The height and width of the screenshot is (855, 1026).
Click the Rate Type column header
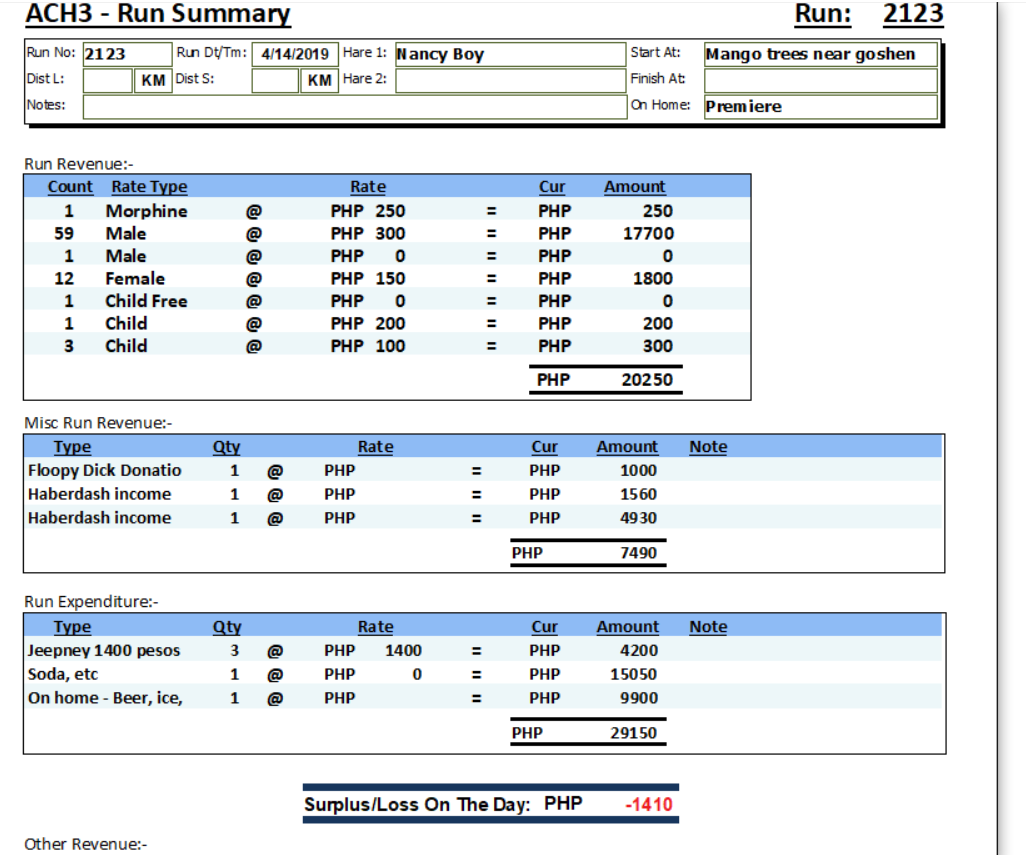pyautogui.click(x=149, y=187)
